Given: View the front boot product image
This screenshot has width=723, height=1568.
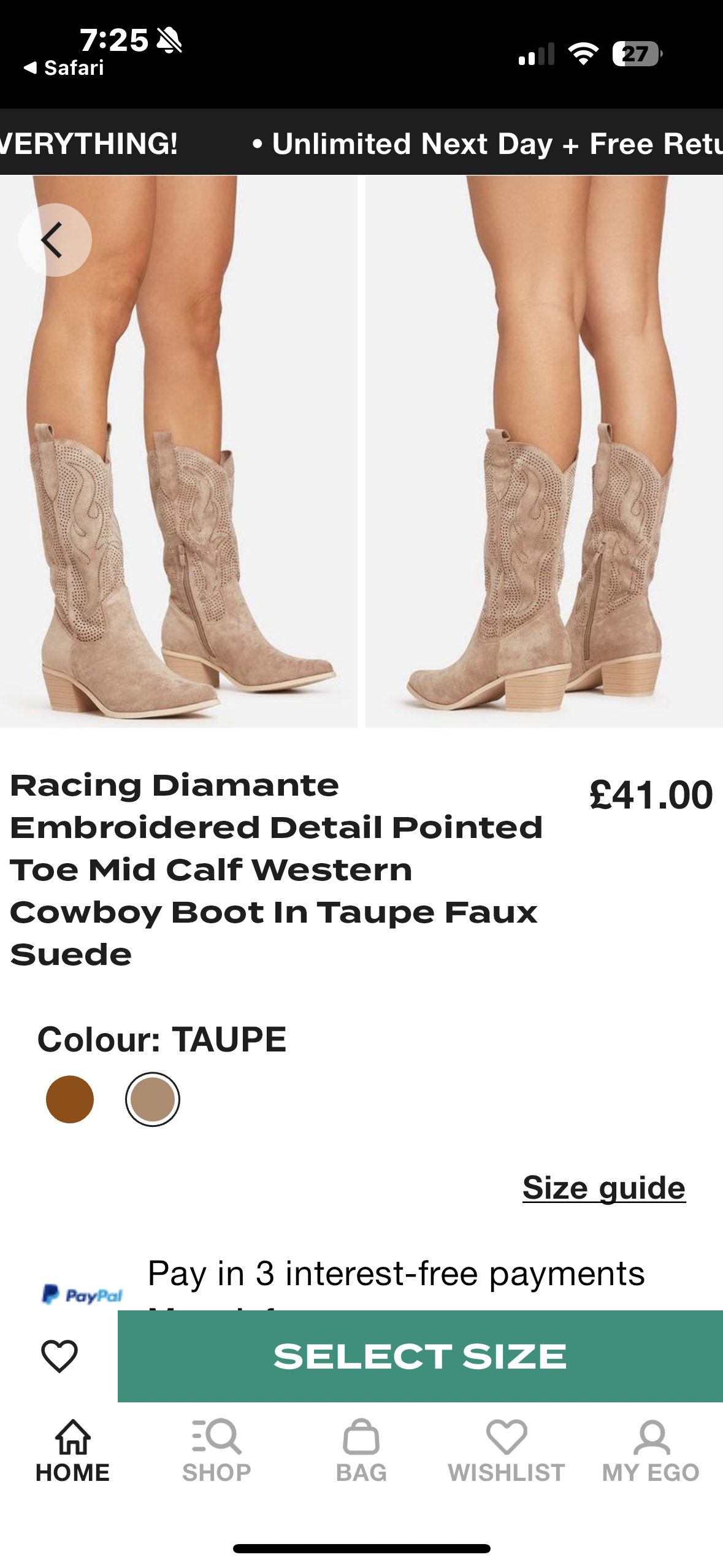Looking at the screenshot, I should (178, 452).
